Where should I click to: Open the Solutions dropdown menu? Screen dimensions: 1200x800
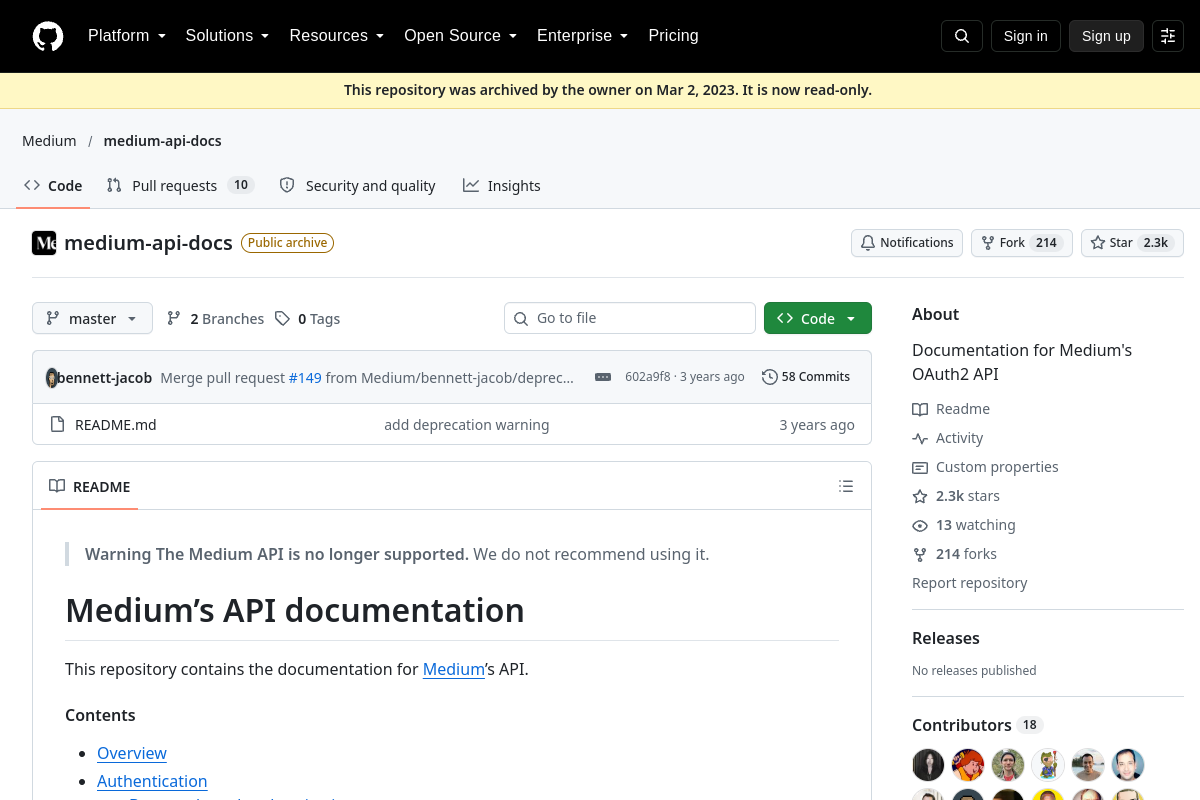click(x=227, y=36)
